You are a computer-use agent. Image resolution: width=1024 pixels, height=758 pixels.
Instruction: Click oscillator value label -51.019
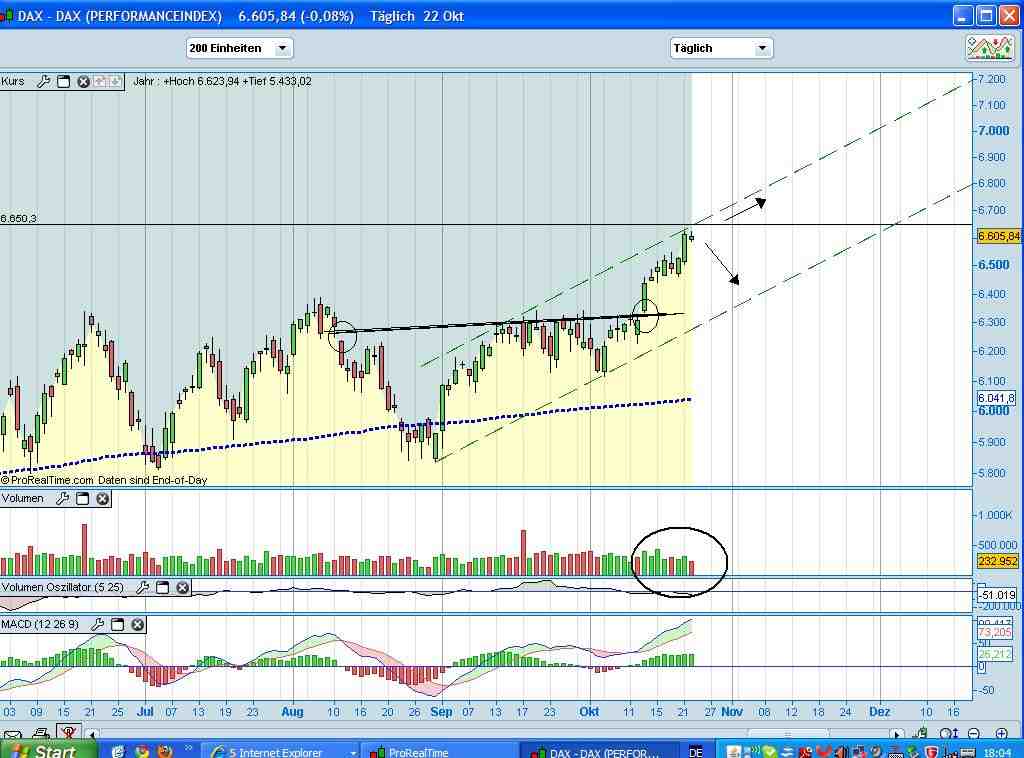coord(997,595)
